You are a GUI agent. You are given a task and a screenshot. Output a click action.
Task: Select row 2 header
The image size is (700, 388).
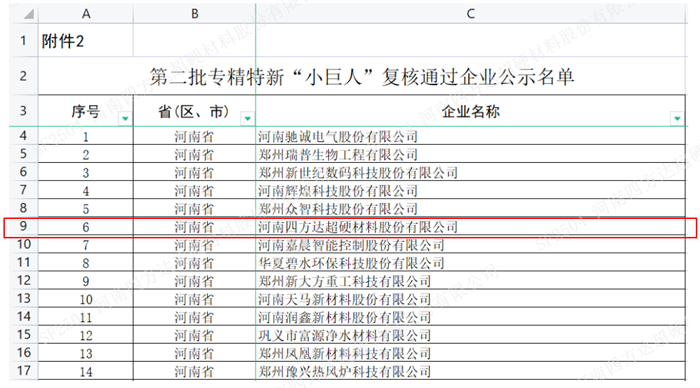click(23, 76)
